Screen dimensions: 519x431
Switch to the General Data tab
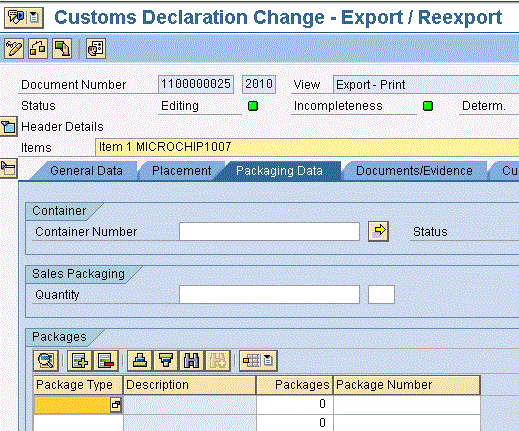pos(86,171)
